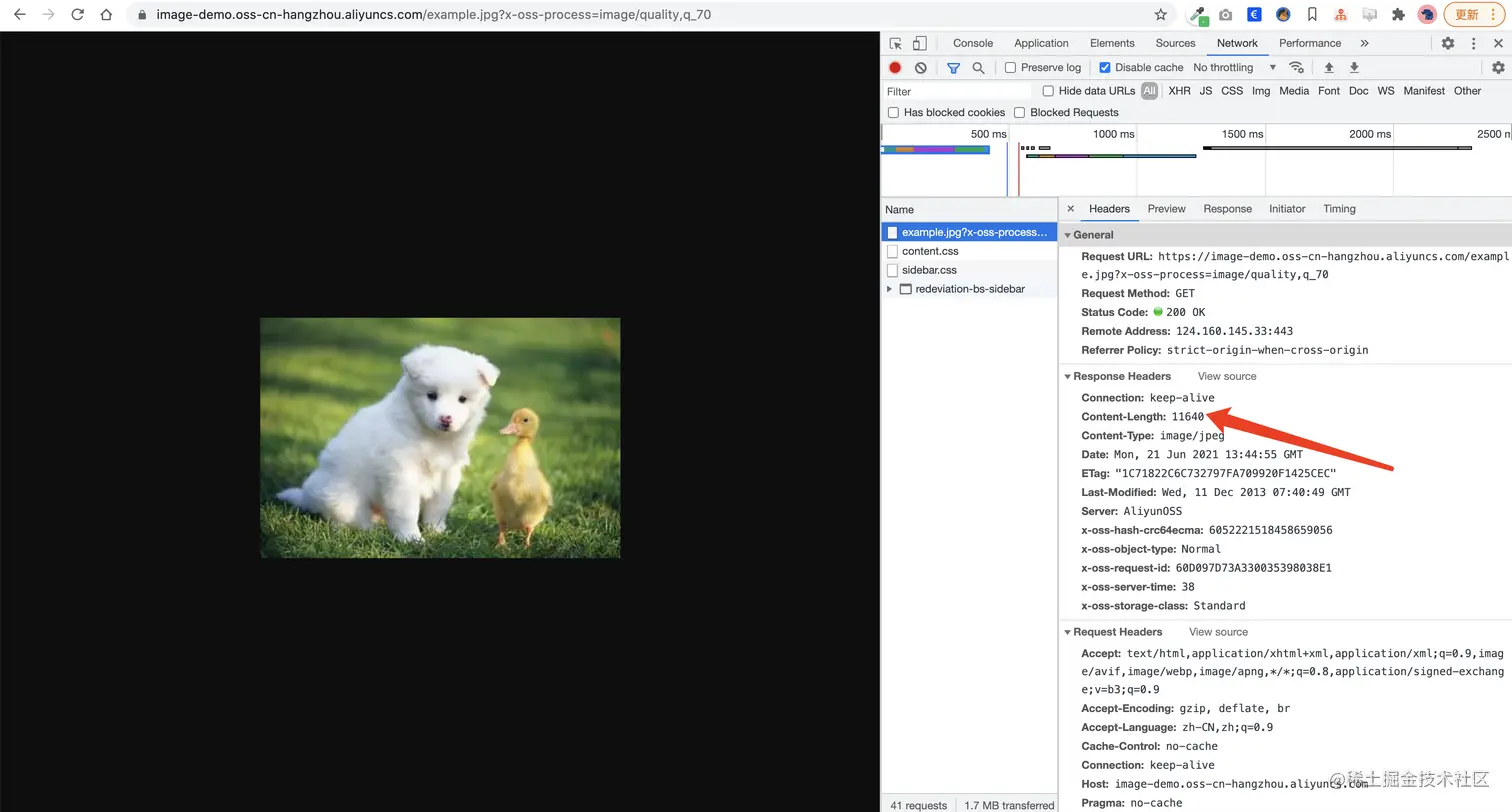This screenshot has height=812, width=1512.
Task: Click the Filter text input field
Action: pyautogui.click(x=957, y=91)
